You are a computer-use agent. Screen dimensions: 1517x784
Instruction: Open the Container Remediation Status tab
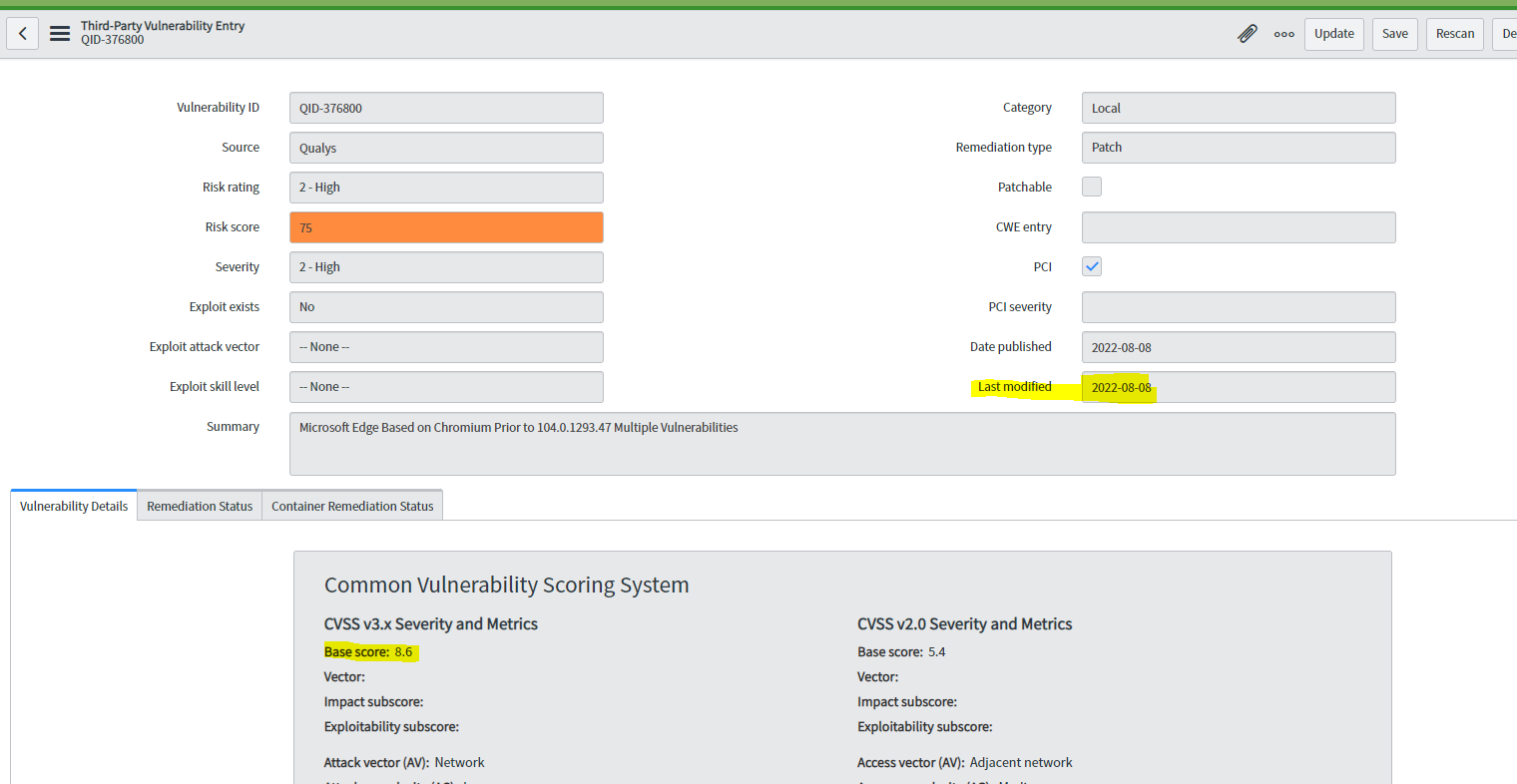point(352,506)
